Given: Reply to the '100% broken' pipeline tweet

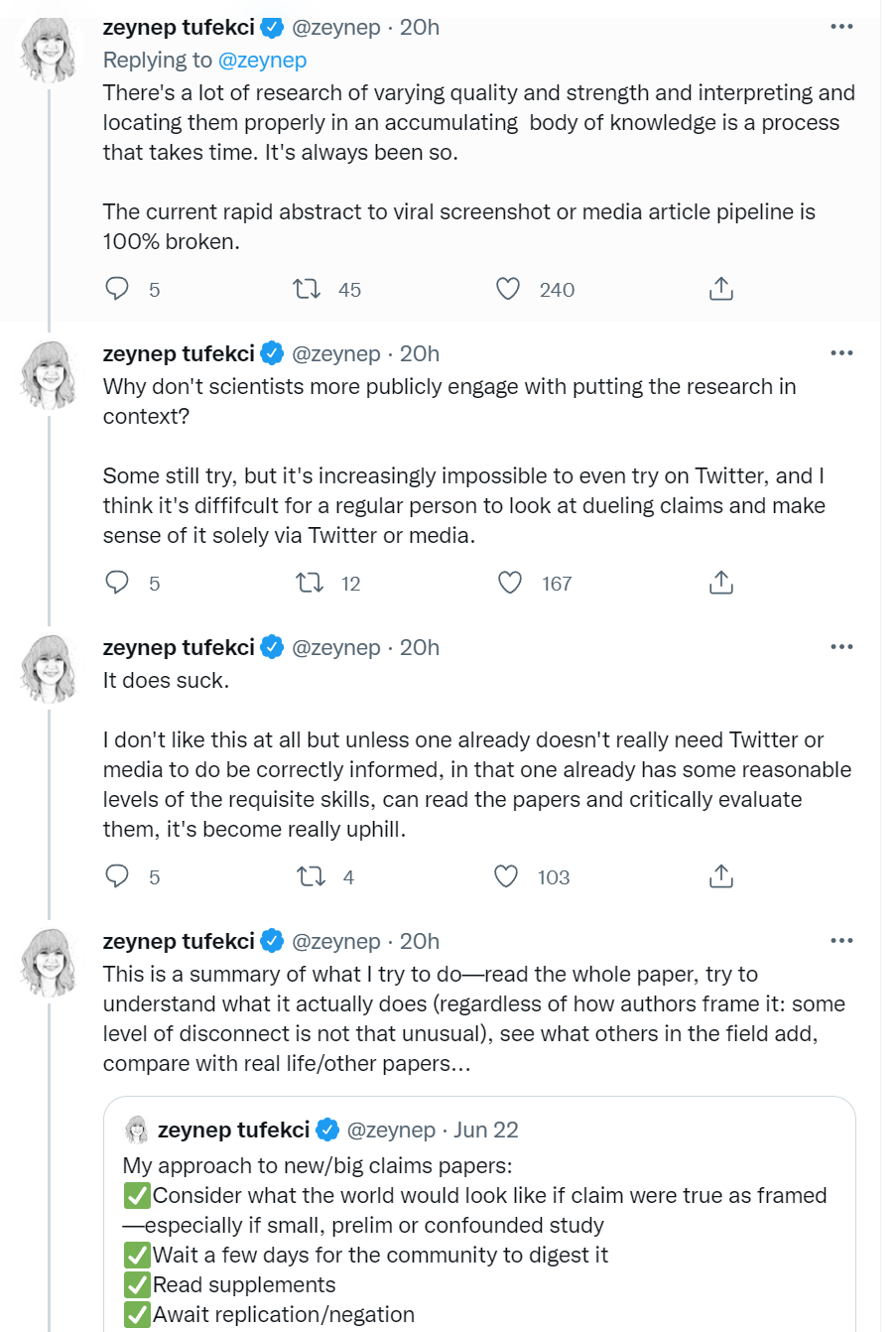Looking at the screenshot, I should pyautogui.click(x=118, y=289).
